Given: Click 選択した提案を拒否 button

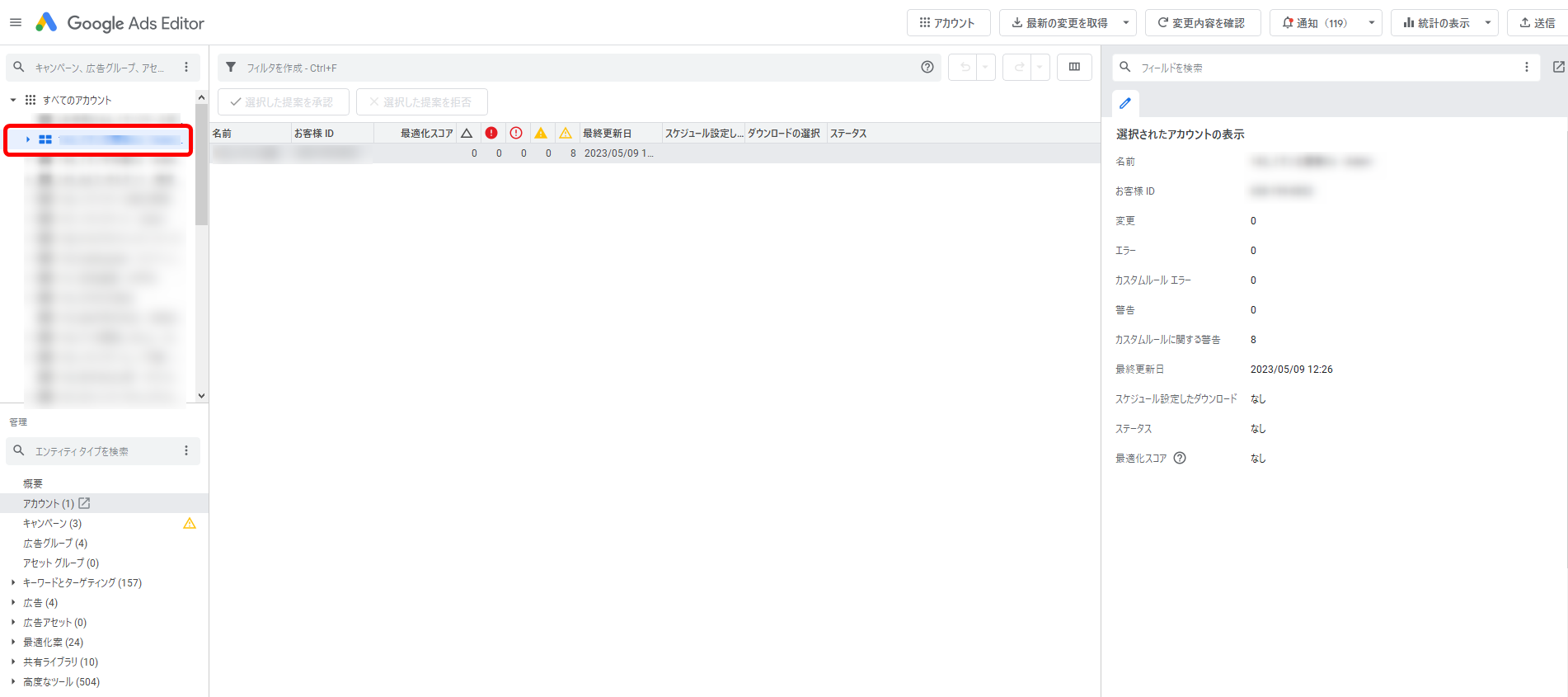Looking at the screenshot, I should [x=421, y=102].
